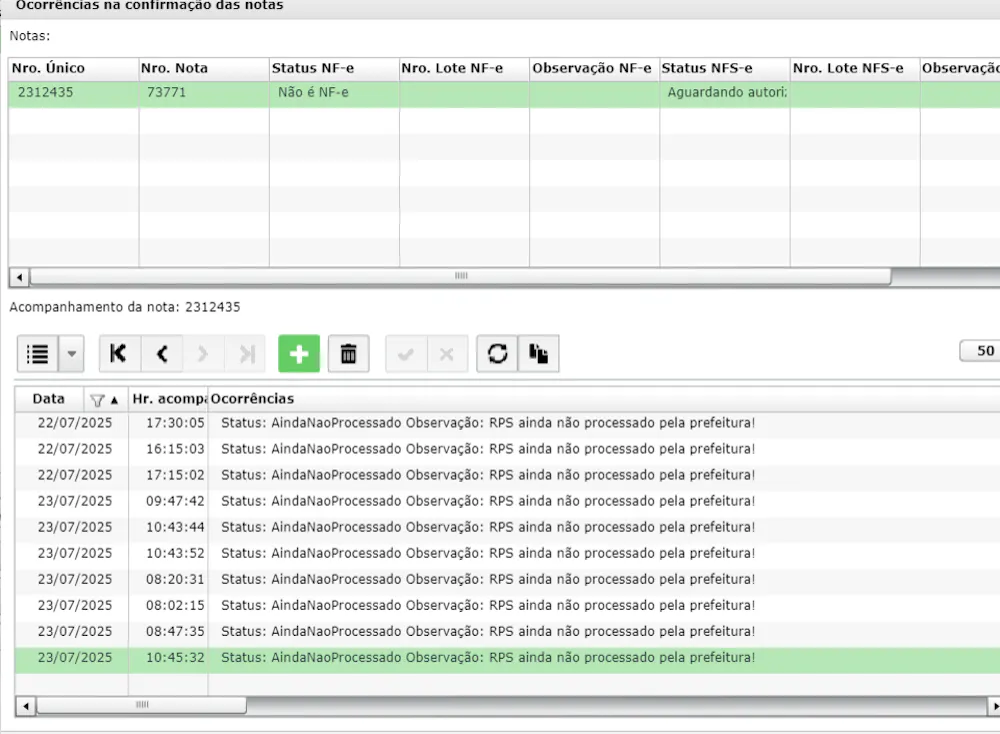Click the grid/list view mode icon
Image resolution: width=1000 pixels, height=734 pixels.
pyautogui.click(x=38, y=353)
